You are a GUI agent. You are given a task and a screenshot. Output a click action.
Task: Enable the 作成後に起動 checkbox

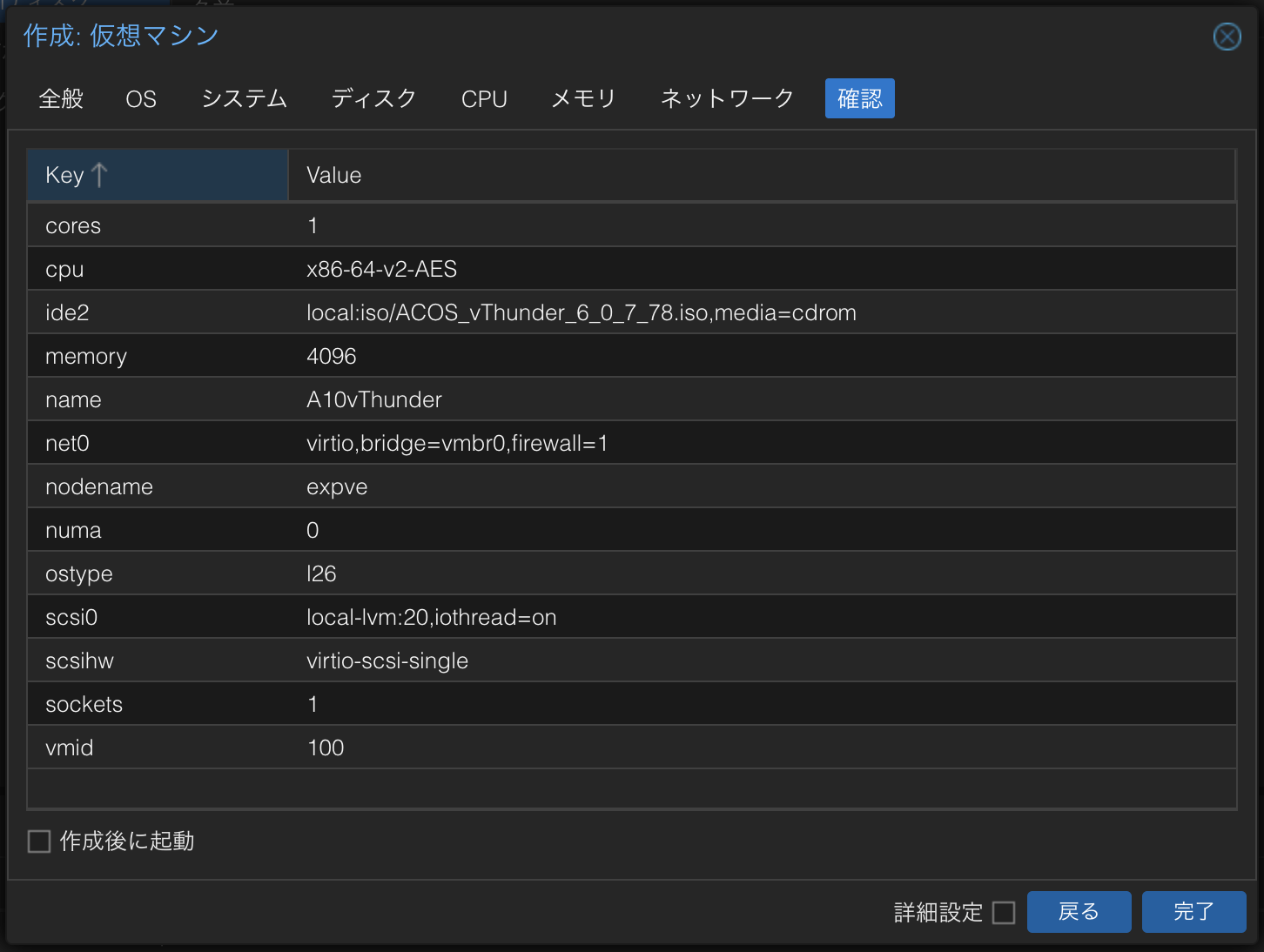[39, 841]
